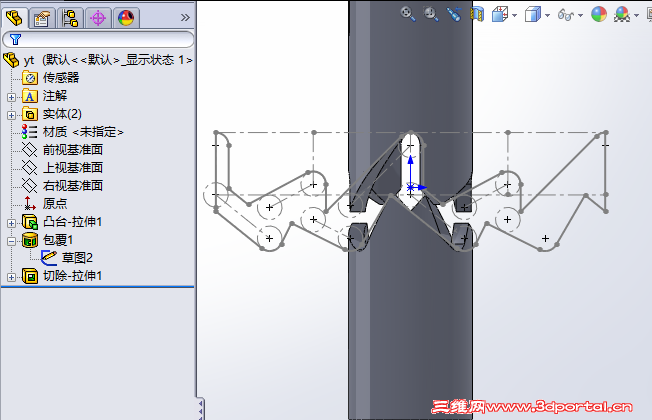Click the Previous View icon
652x420 pixels.
[x=454, y=14]
